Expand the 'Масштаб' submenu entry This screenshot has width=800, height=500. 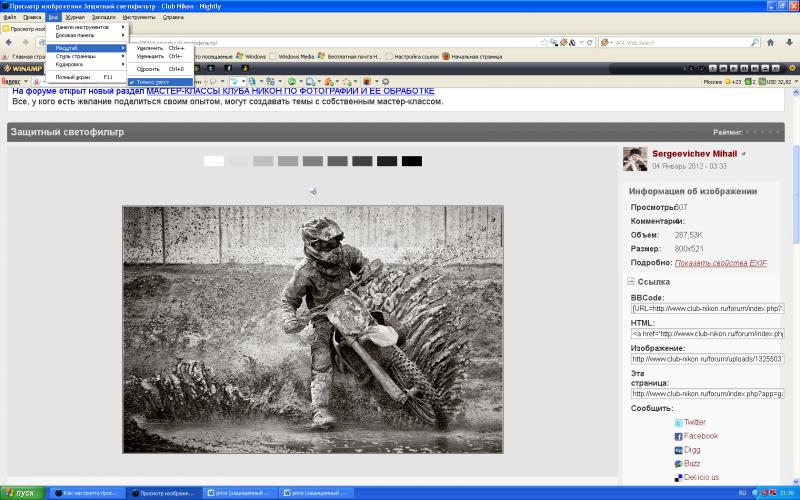tap(86, 48)
